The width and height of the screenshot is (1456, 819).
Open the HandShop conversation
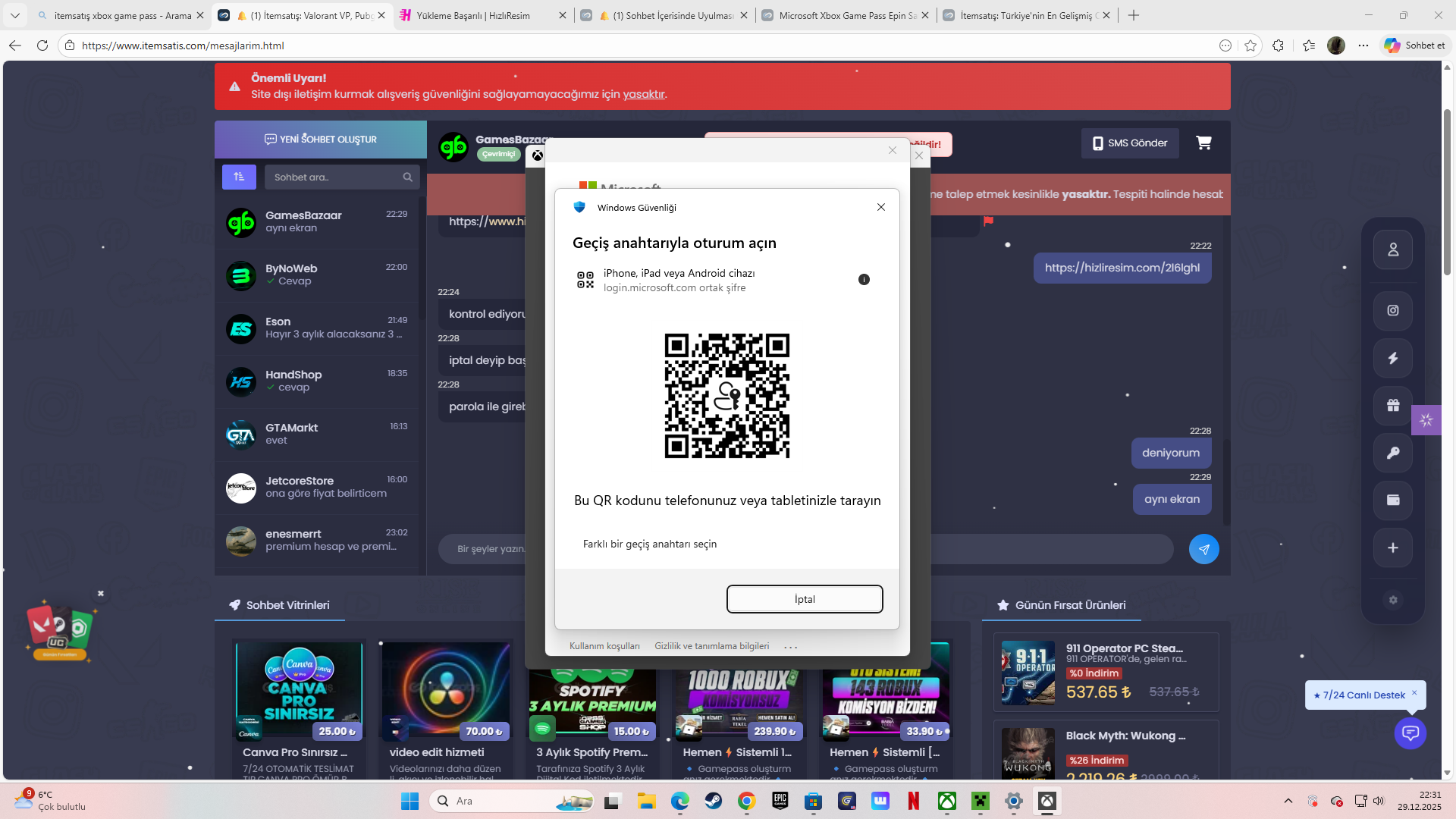click(317, 382)
